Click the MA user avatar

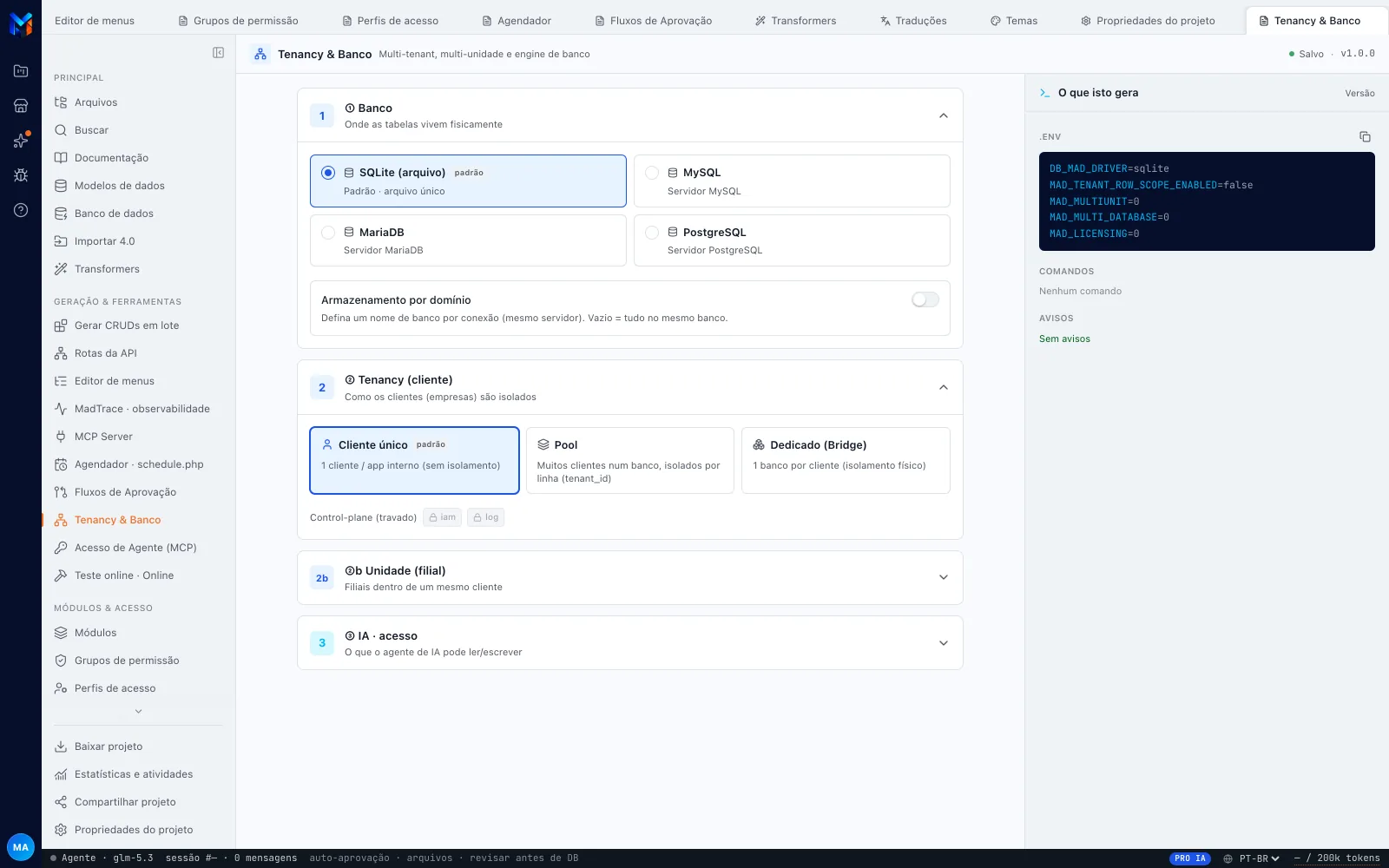coord(21,847)
